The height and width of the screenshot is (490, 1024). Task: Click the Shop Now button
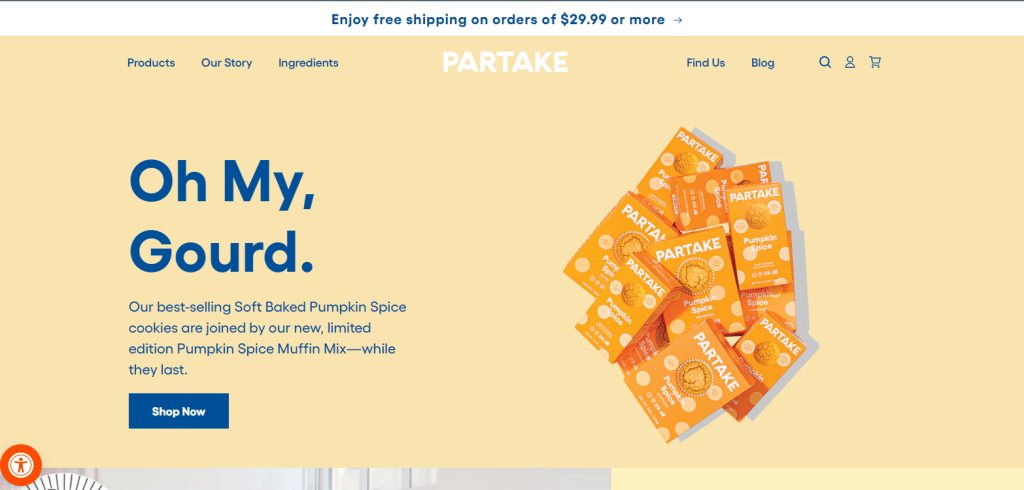[x=179, y=411]
